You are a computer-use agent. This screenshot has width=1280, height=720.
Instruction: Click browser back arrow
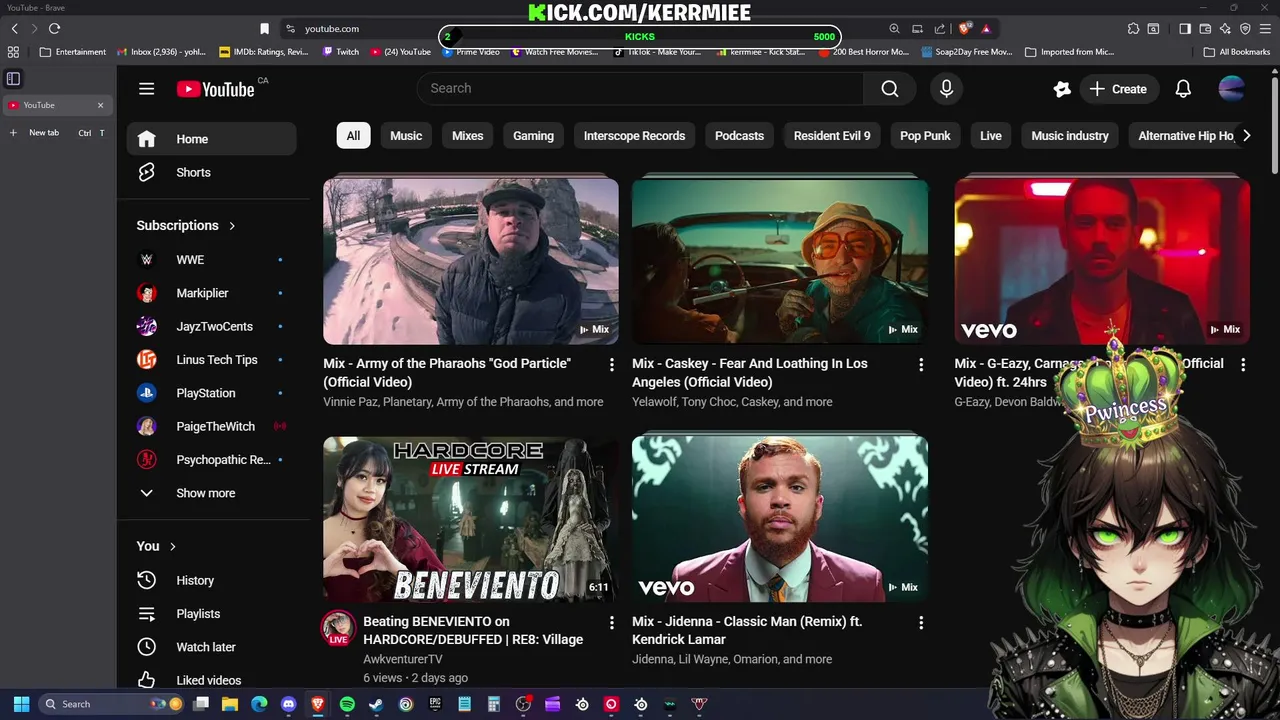point(14,29)
